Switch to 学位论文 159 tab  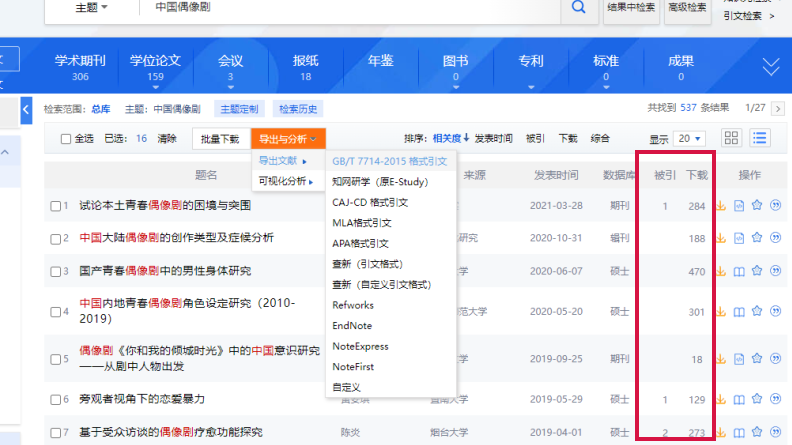tap(155, 67)
